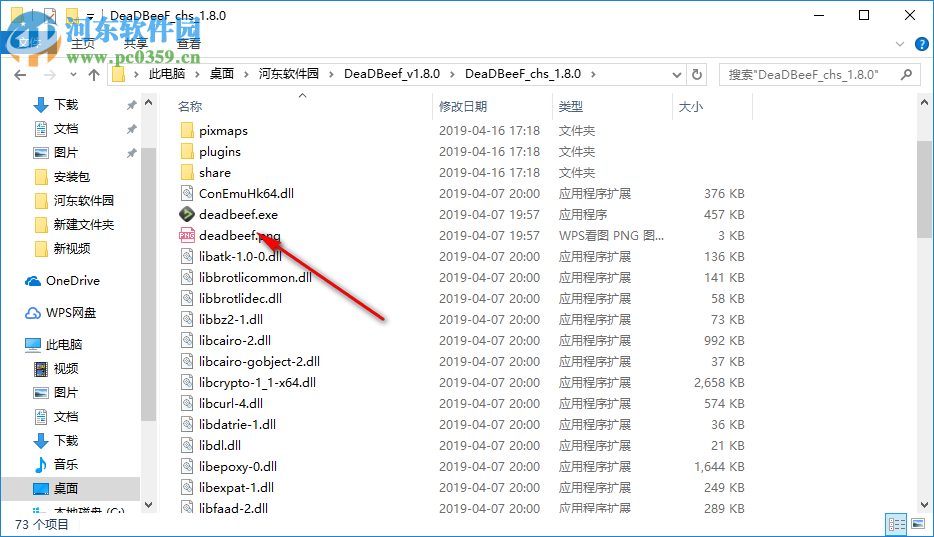Select libbrotlidec.dll file
This screenshot has height=537, width=934.
(241, 298)
